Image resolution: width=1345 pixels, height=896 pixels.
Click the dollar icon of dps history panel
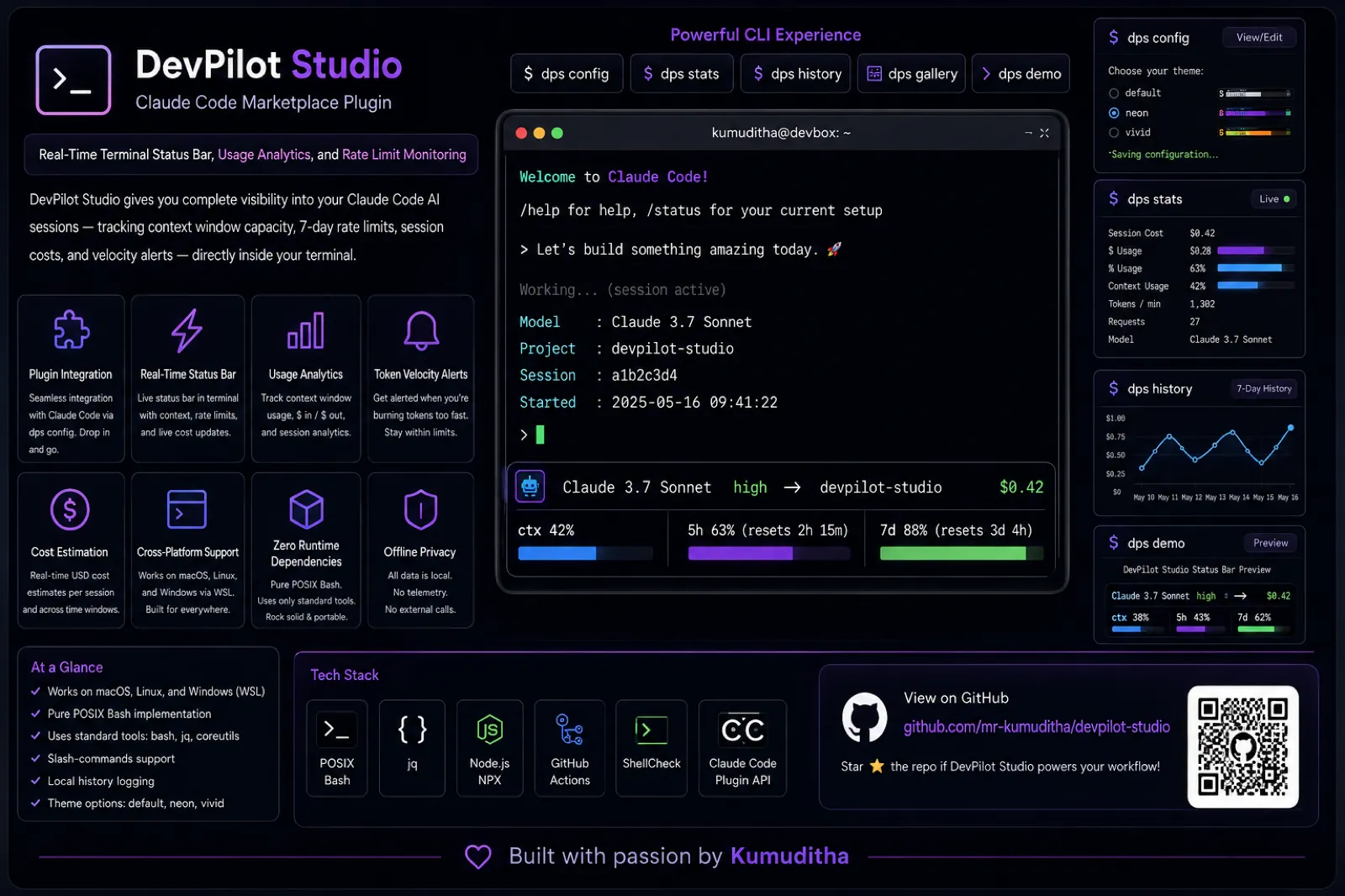click(x=1114, y=388)
